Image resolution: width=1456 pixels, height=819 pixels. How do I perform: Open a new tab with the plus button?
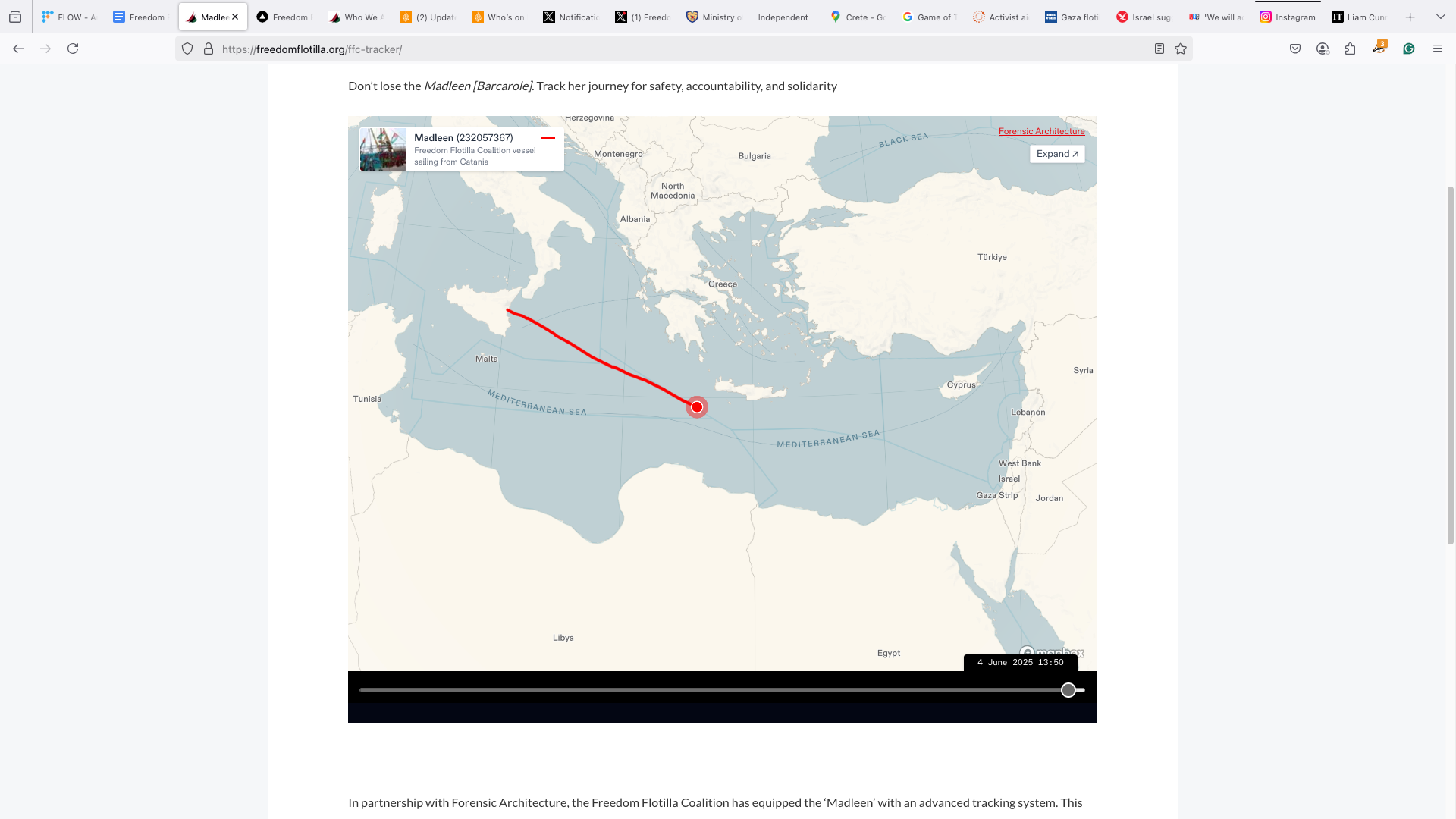(1410, 16)
